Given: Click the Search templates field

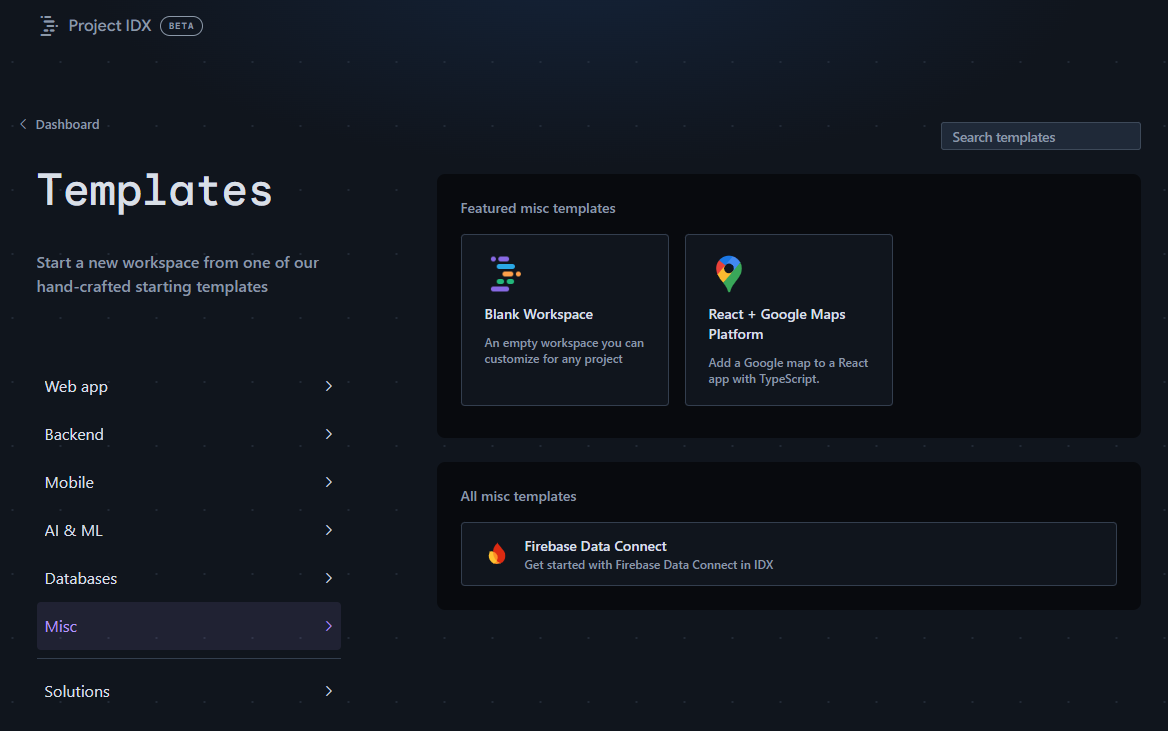Looking at the screenshot, I should click(1040, 136).
